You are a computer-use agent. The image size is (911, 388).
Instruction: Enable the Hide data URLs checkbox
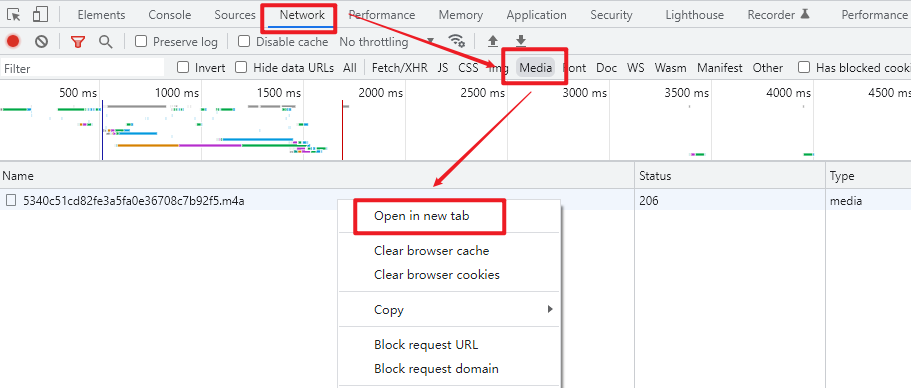(x=241, y=67)
